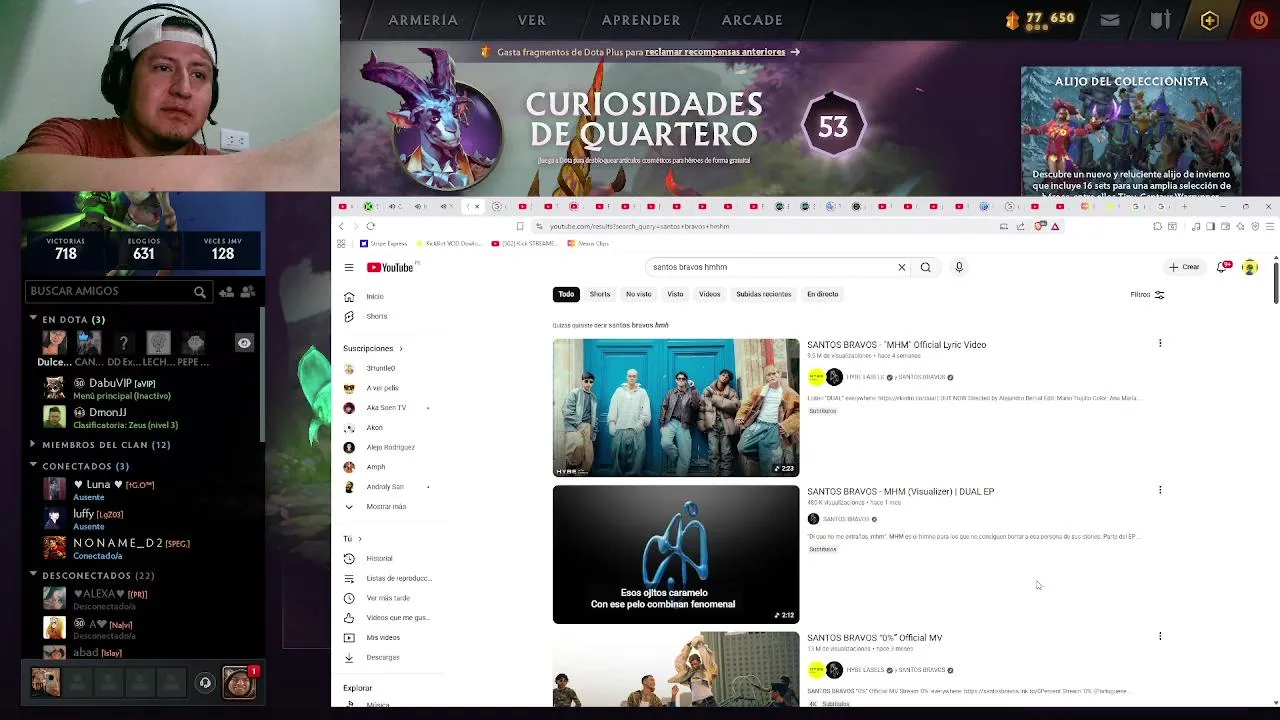Image resolution: width=1280 pixels, height=720 pixels.
Task: Open Suscripciones section chevron
Action: (x=401, y=348)
